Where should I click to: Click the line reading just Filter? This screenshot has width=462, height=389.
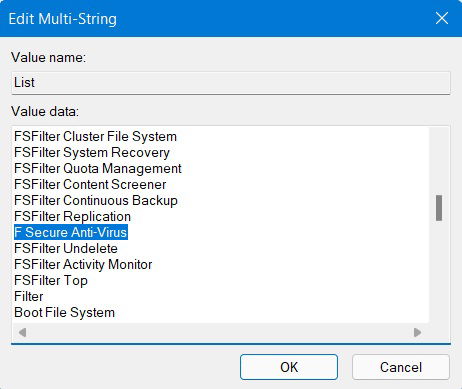(29, 296)
